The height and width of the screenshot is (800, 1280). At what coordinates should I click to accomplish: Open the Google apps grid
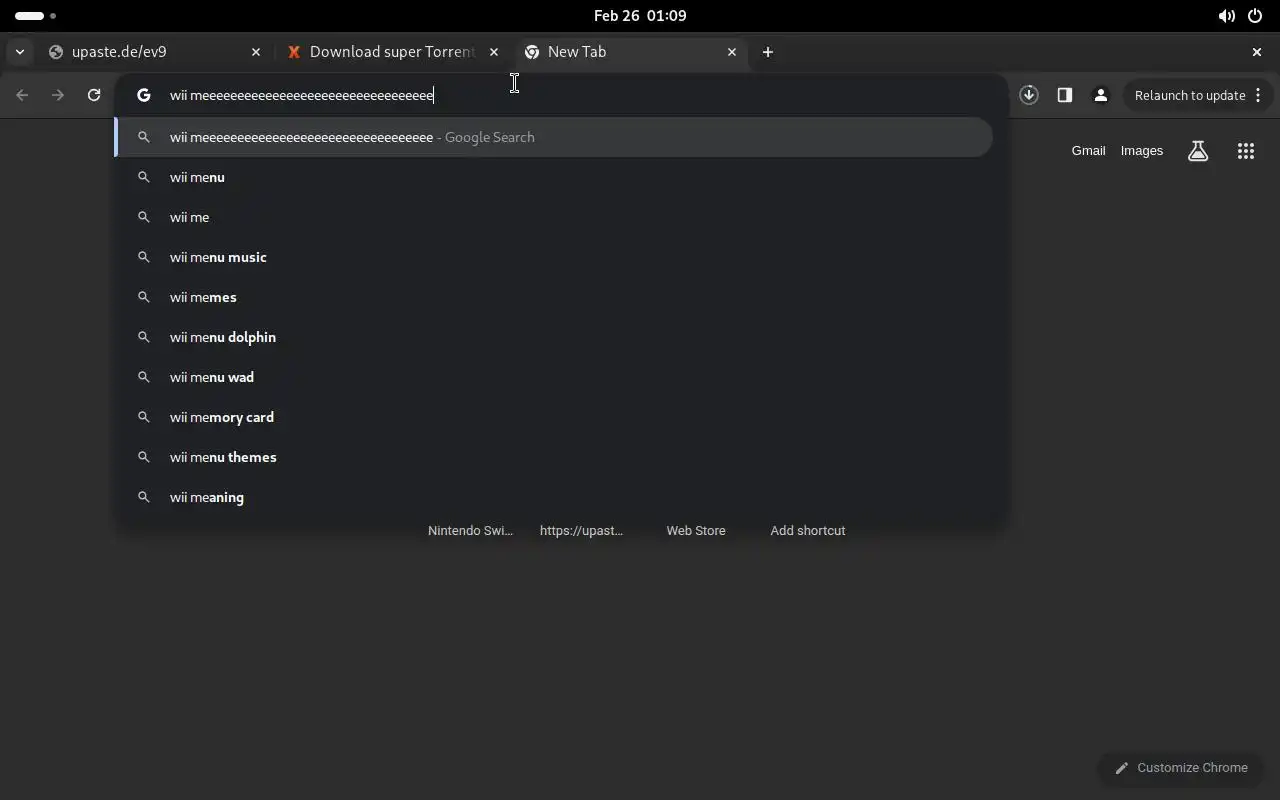(1246, 151)
